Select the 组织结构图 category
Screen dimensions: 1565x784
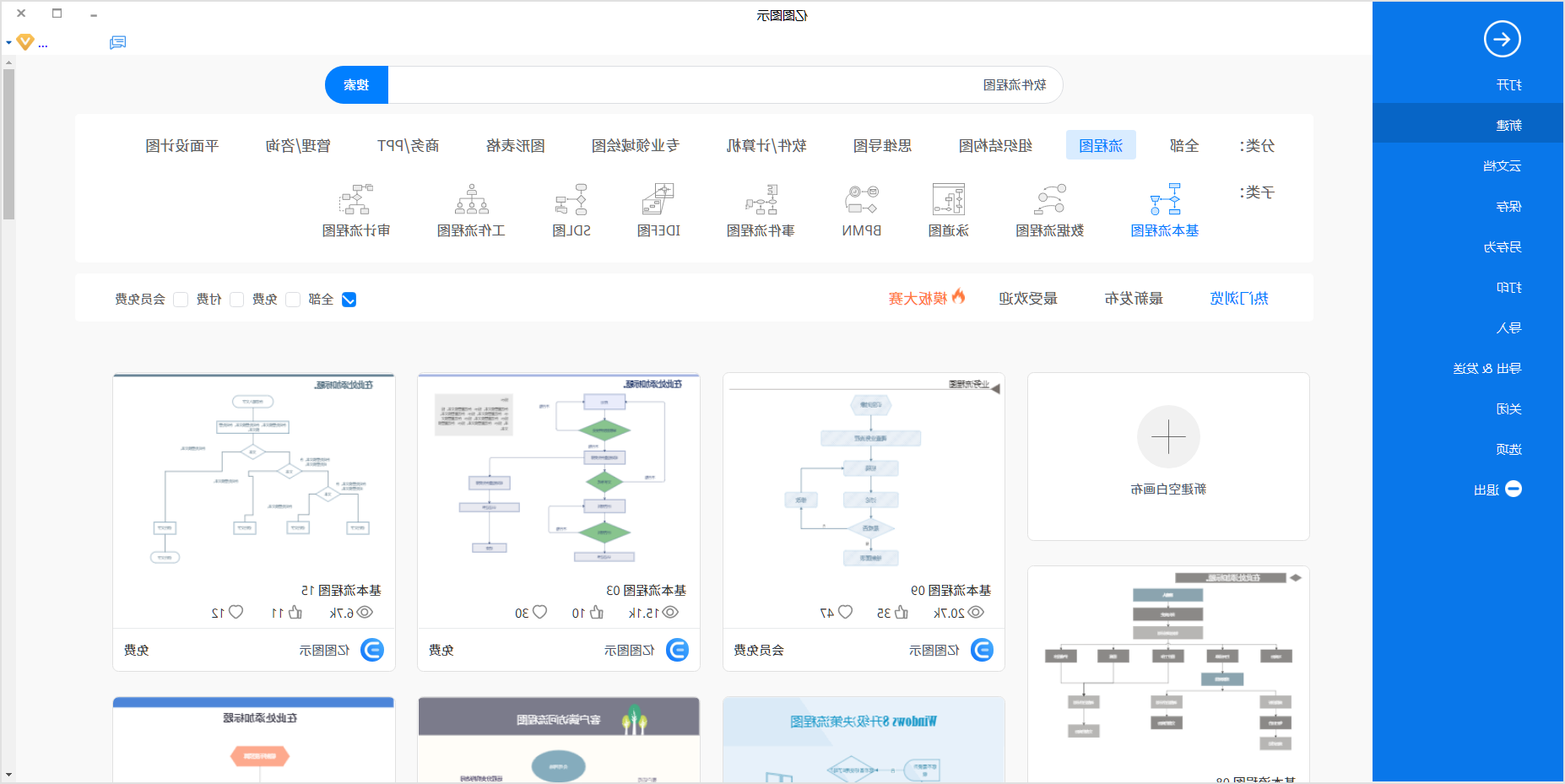(995, 145)
